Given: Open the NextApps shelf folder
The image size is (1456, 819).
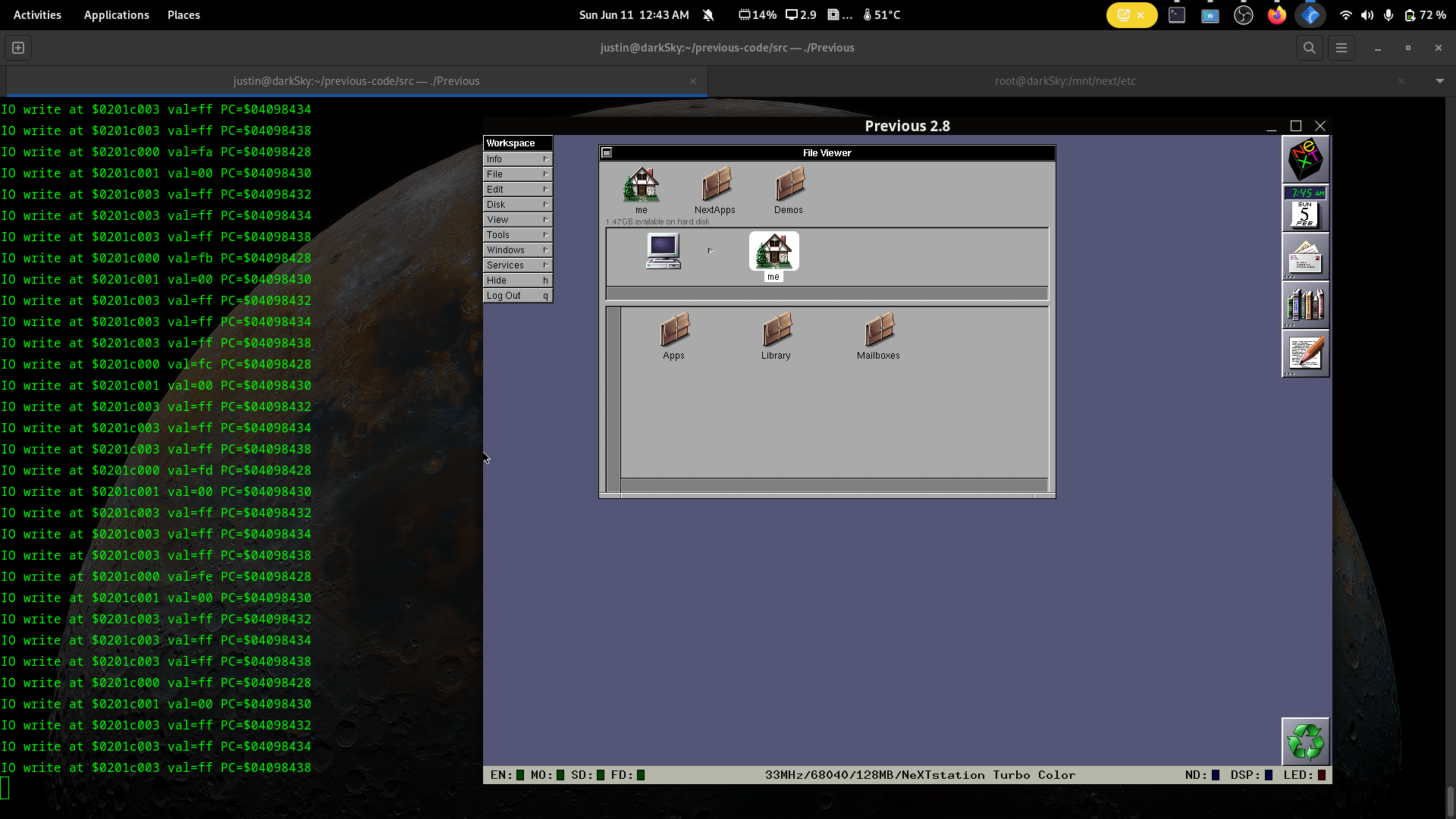Looking at the screenshot, I should pos(715,185).
